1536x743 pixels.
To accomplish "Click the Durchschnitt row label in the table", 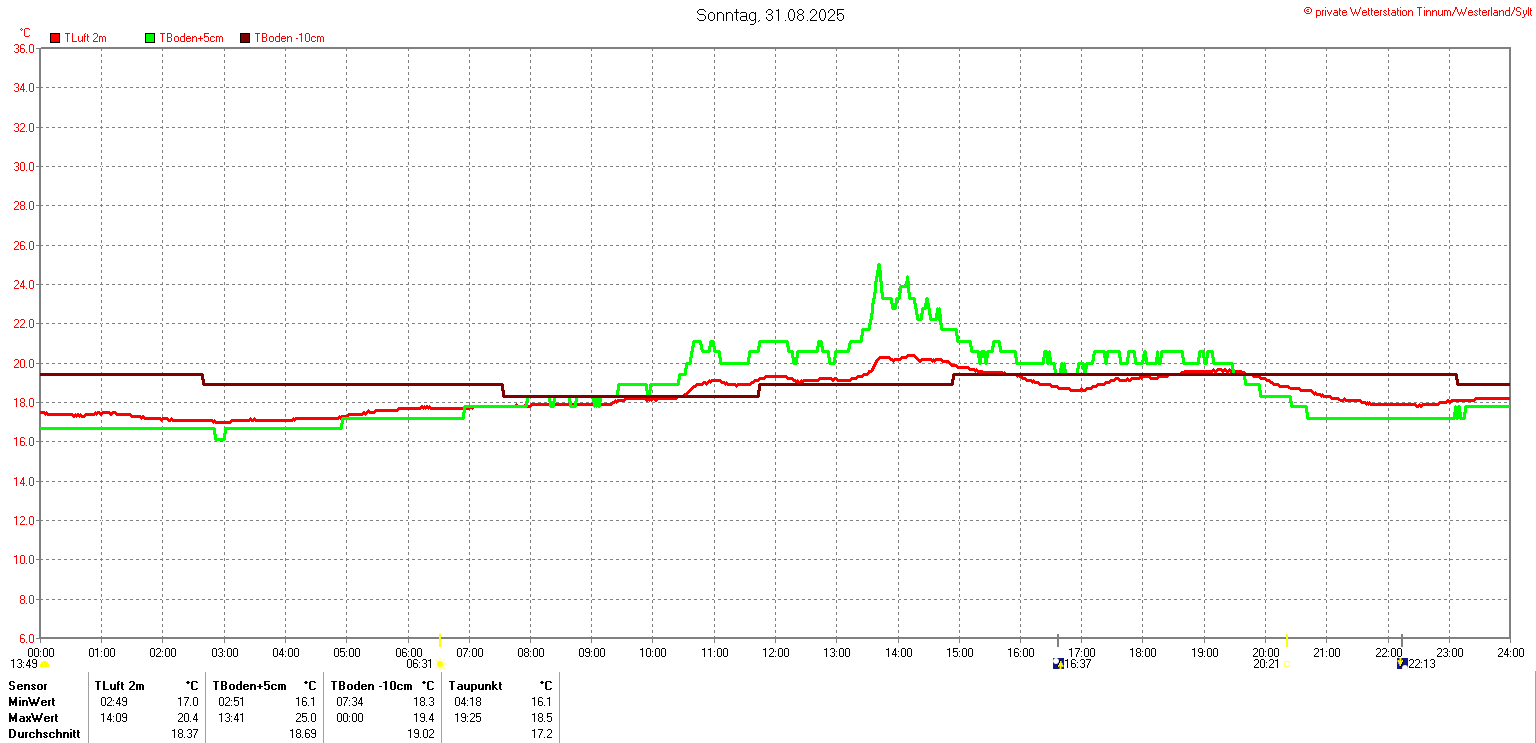I will pos(43,734).
